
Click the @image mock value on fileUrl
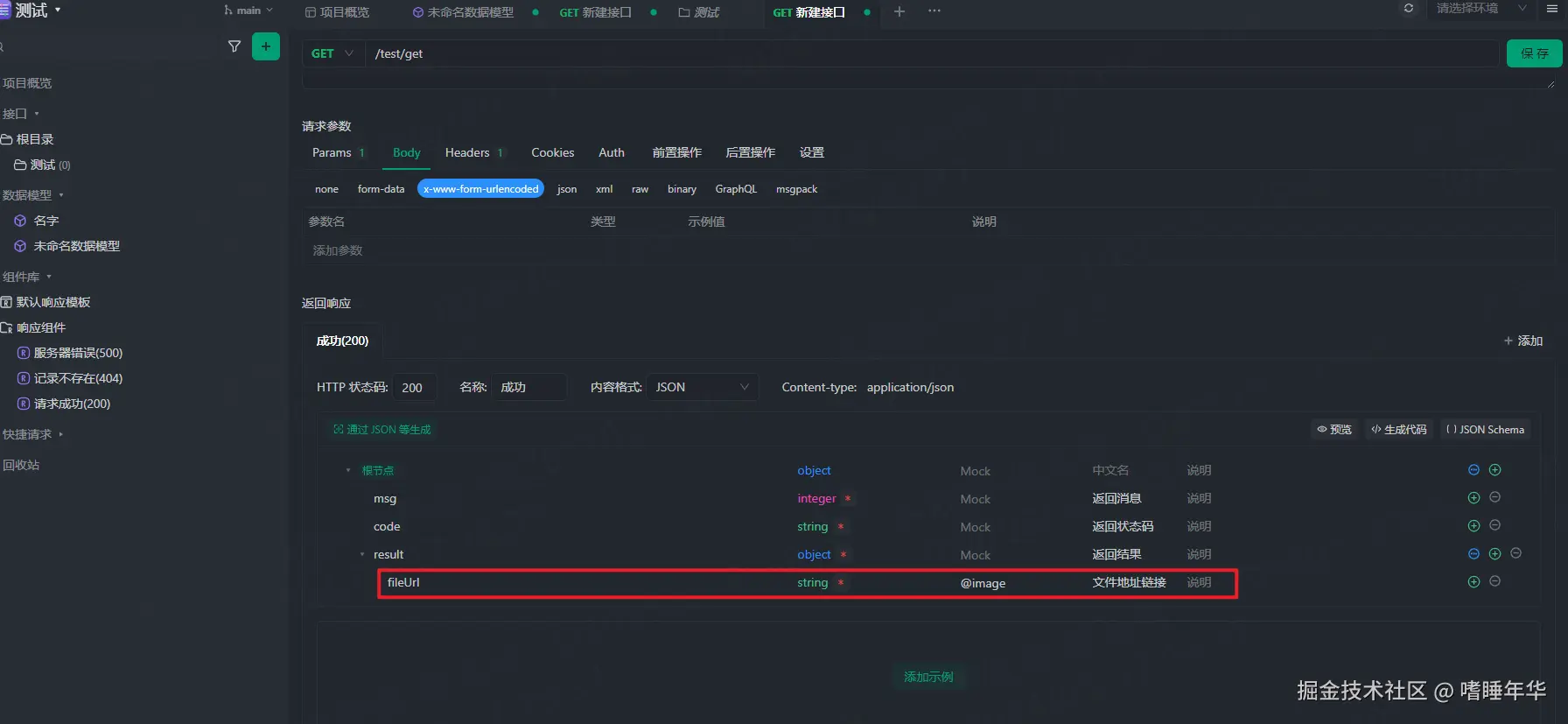pyautogui.click(x=983, y=583)
